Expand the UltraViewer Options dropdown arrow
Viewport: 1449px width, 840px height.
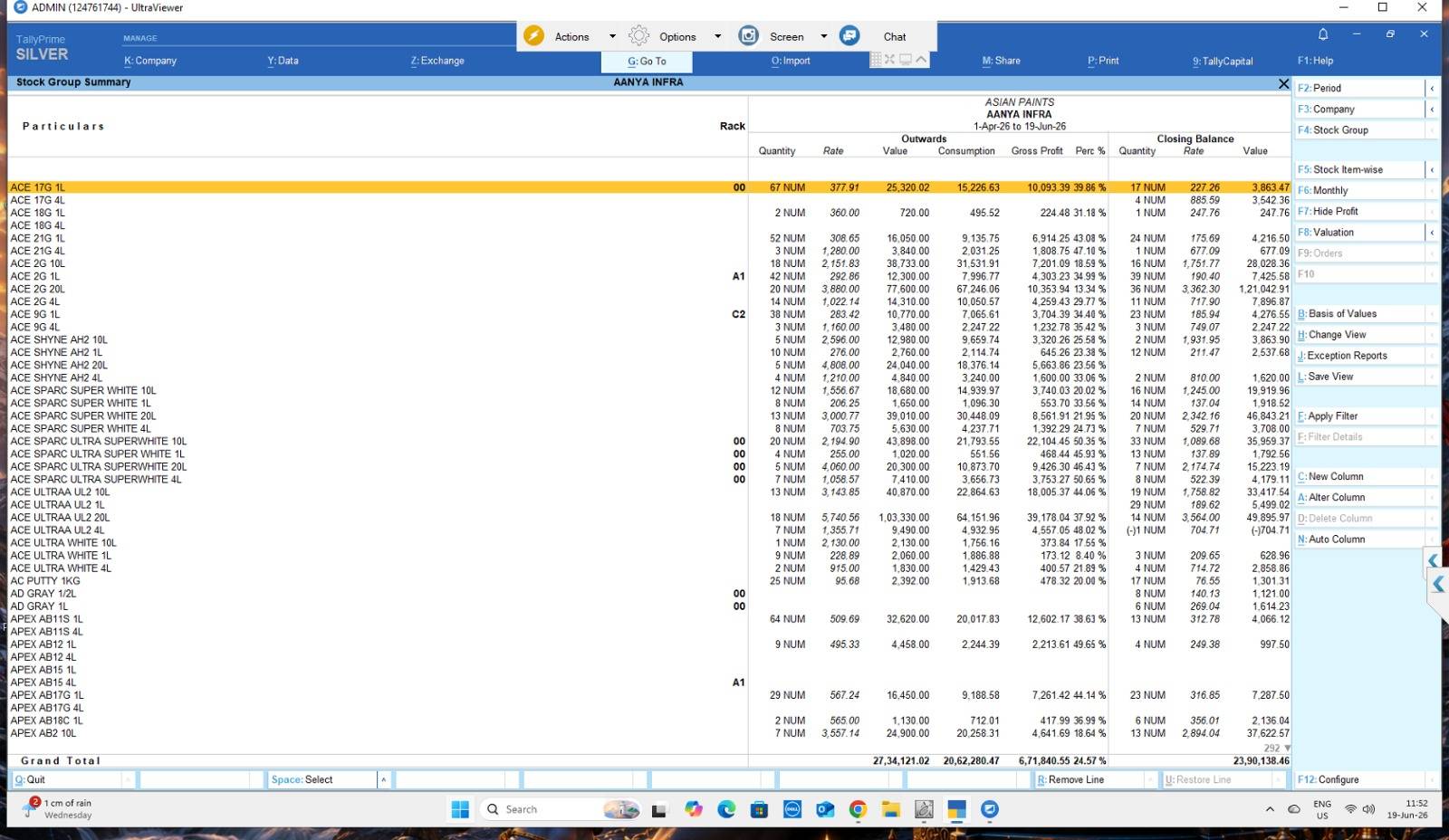point(718,37)
